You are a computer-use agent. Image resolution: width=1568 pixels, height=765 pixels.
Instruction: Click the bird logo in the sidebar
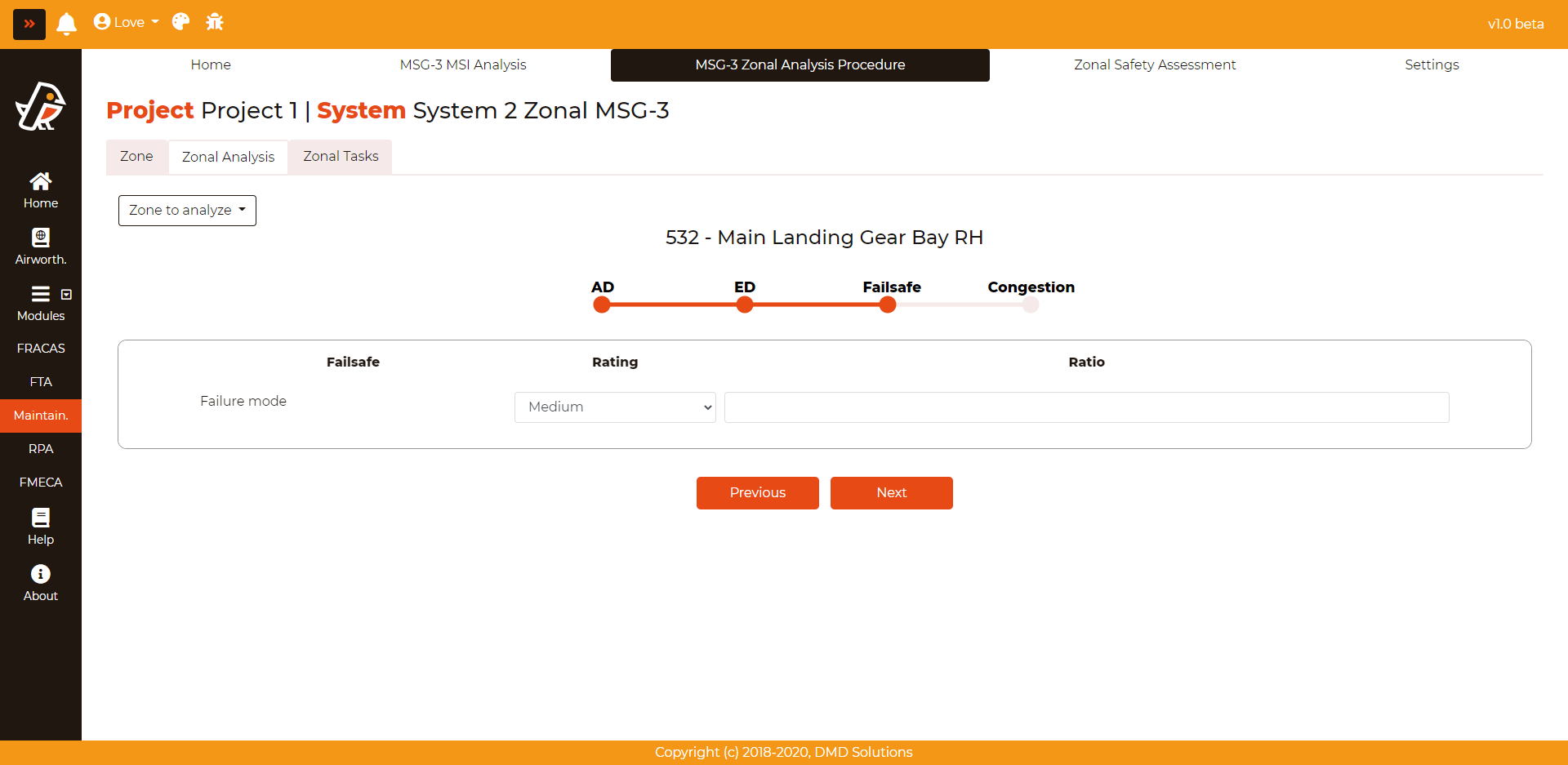(x=41, y=107)
